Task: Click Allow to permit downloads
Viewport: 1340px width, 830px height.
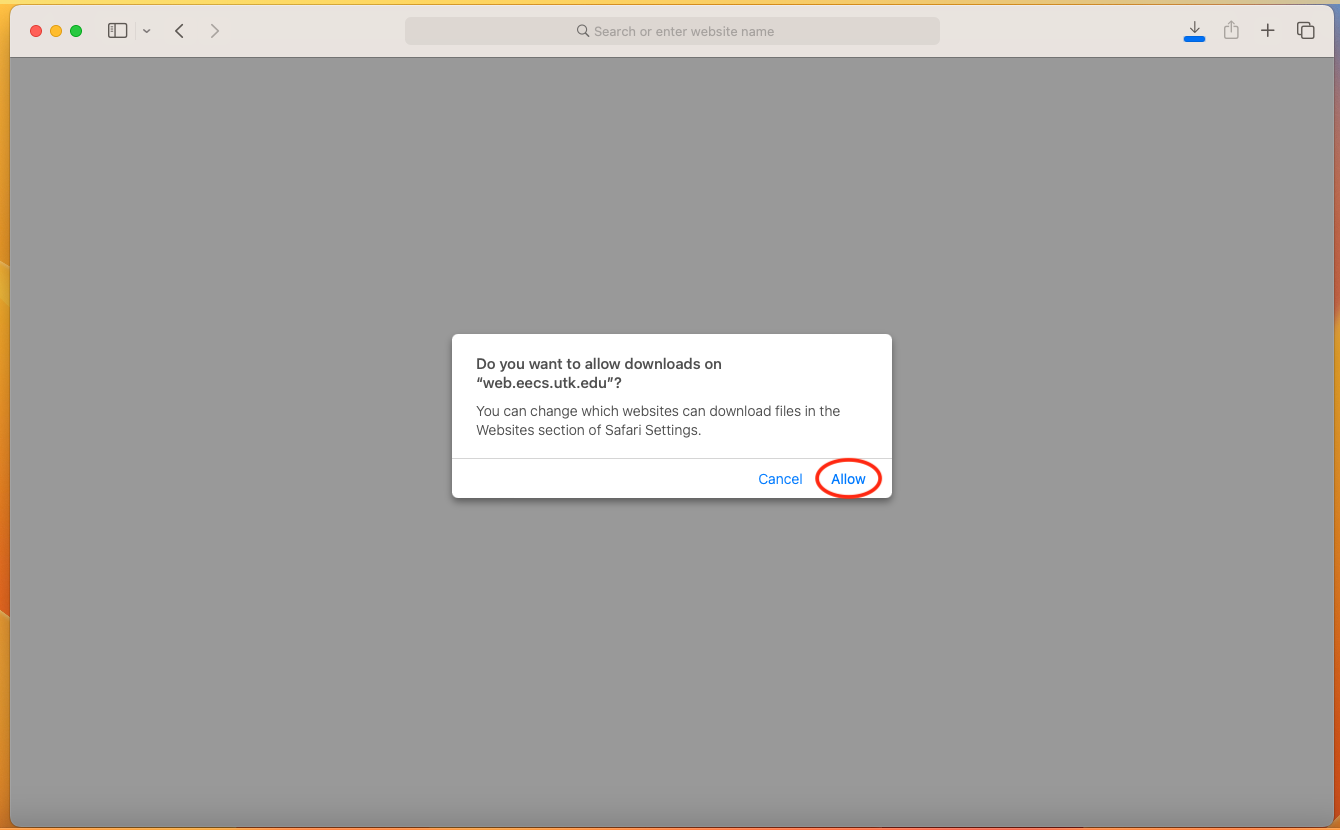Action: pyautogui.click(x=848, y=479)
